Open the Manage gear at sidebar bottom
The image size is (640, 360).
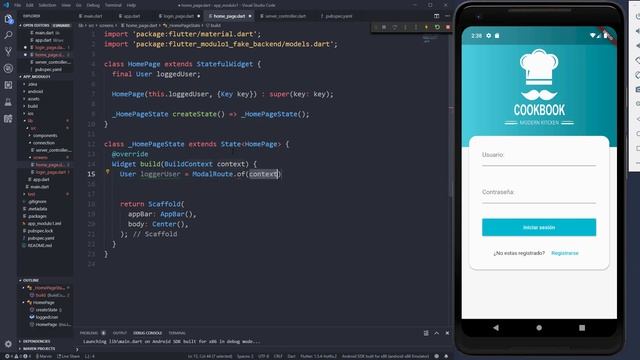8,344
